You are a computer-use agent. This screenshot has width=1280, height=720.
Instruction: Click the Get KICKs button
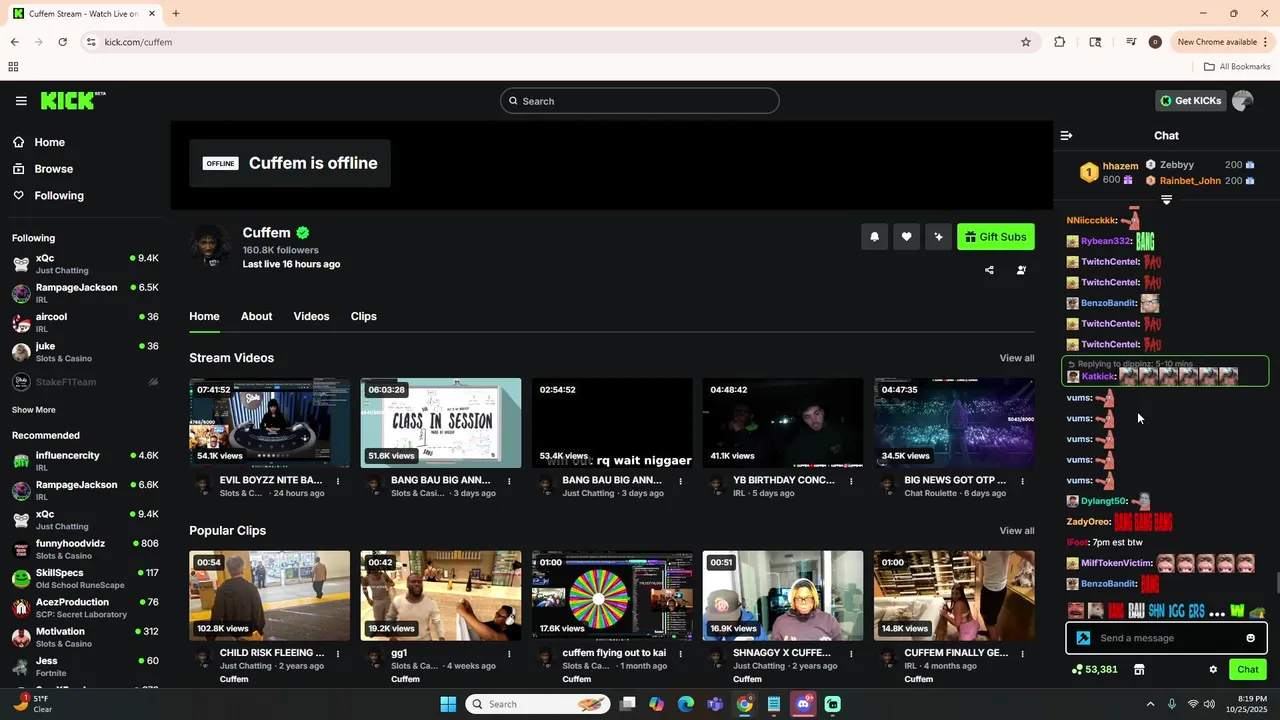tap(1190, 101)
